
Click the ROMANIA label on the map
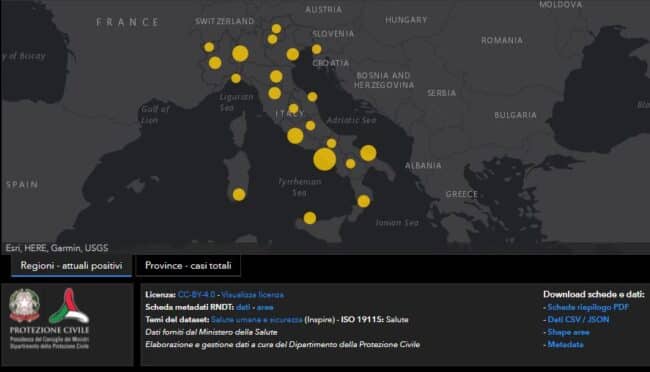502,41
